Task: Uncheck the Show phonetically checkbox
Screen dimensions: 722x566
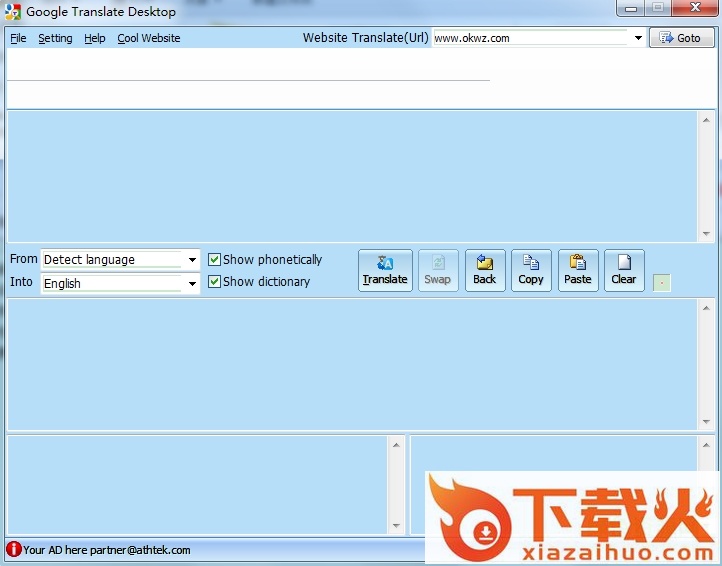Action: 214,260
